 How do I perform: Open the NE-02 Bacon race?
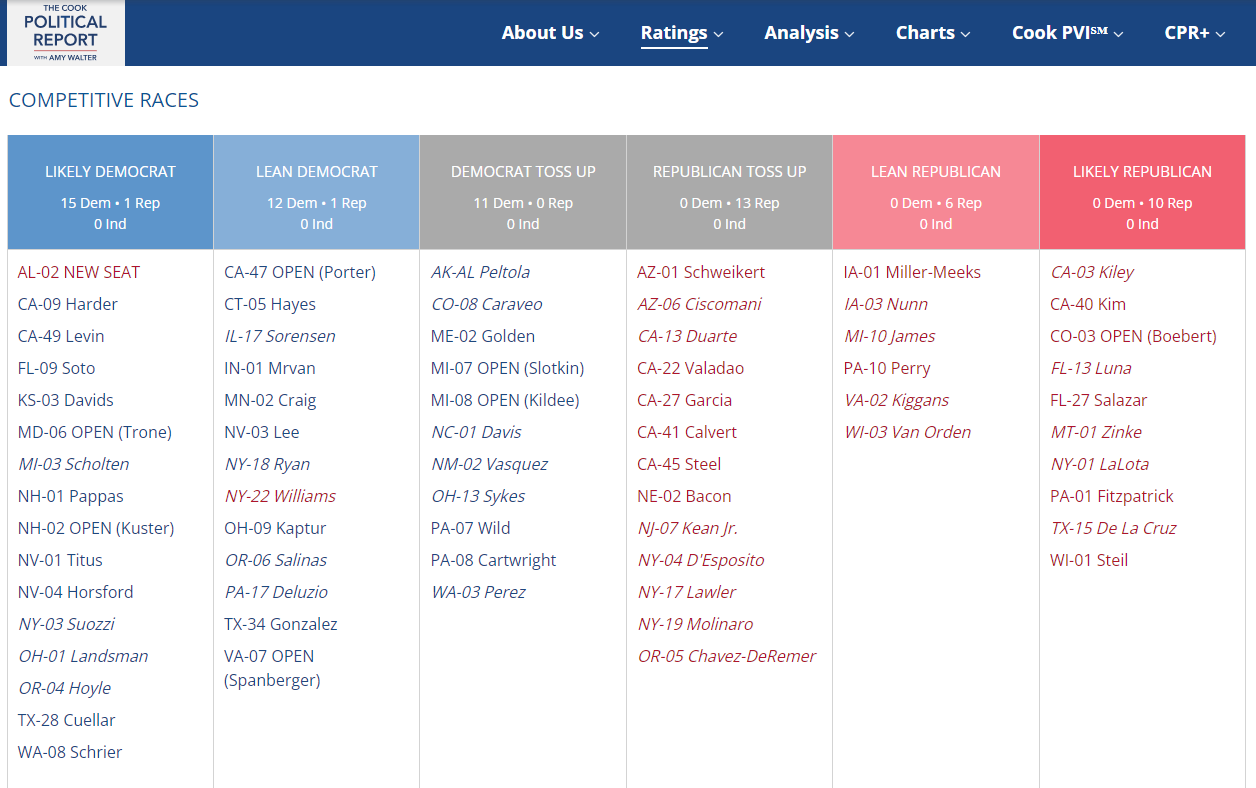tap(684, 496)
